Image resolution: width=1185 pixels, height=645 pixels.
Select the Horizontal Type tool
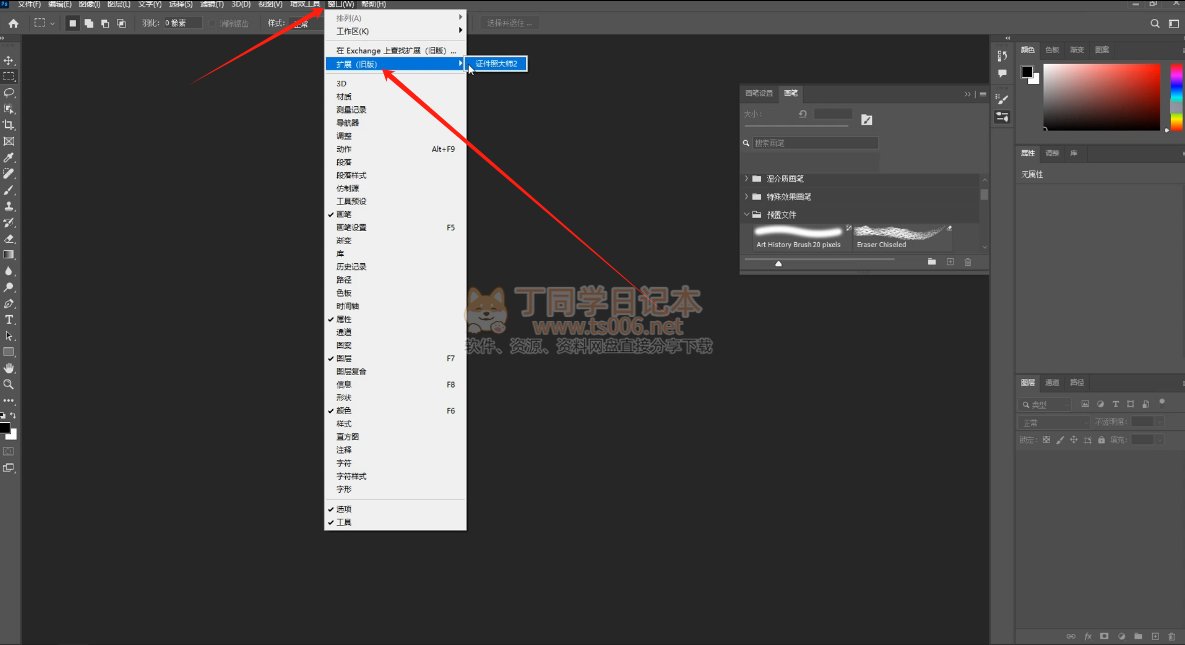point(9,320)
